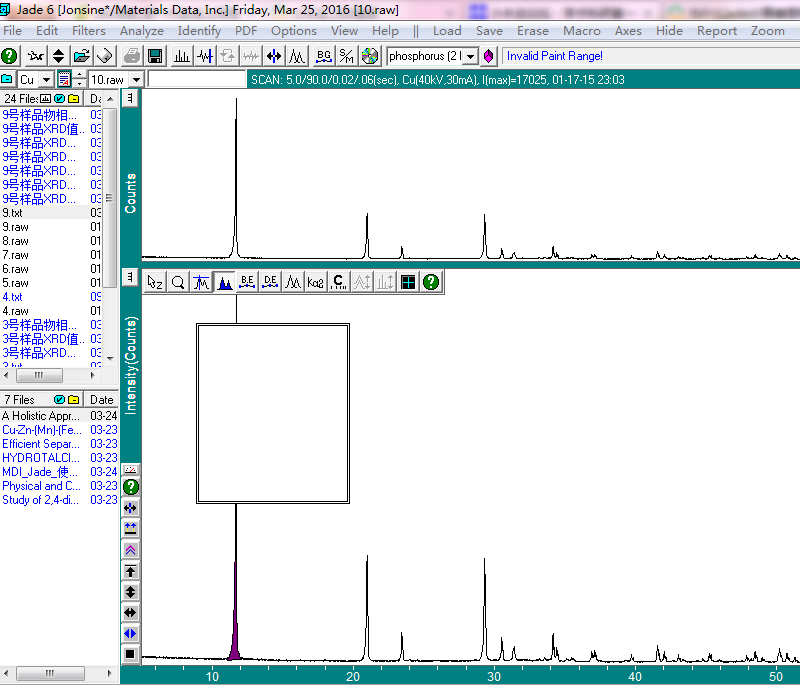The image size is (800, 685).
Task: Click the Kα2 stripping tool icon
Action: pyautogui.click(x=315, y=282)
